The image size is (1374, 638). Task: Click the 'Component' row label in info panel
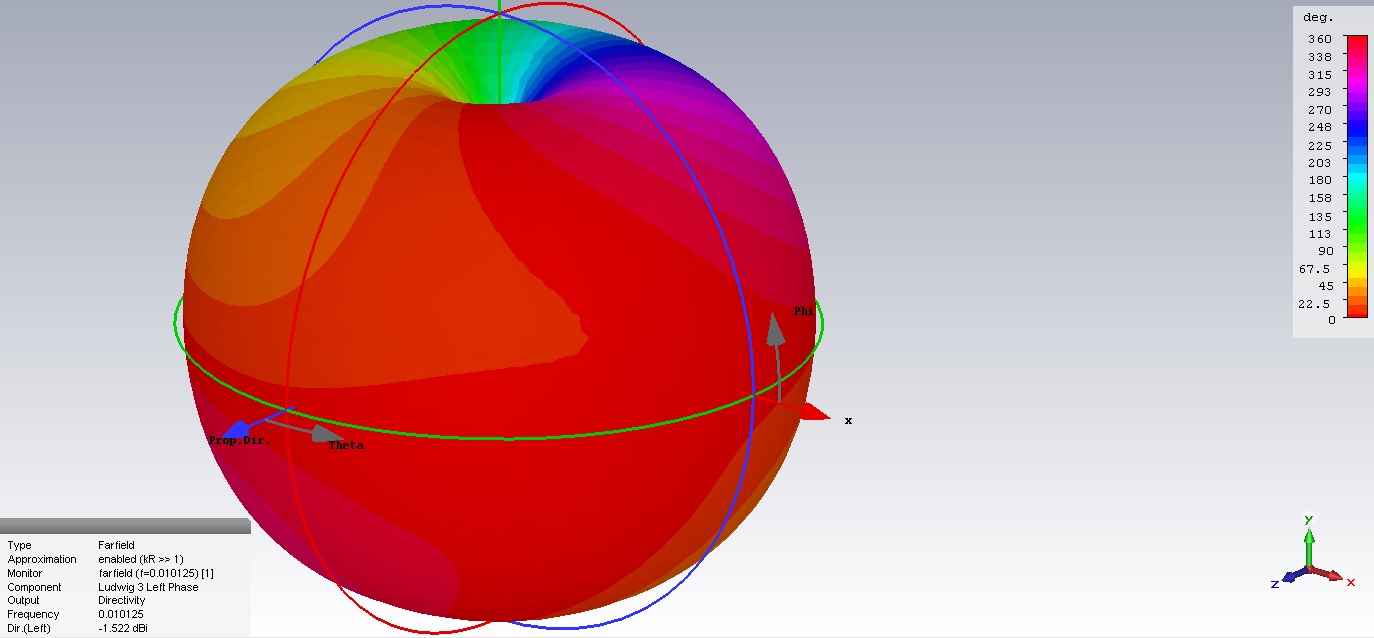[x=34, y=587]
